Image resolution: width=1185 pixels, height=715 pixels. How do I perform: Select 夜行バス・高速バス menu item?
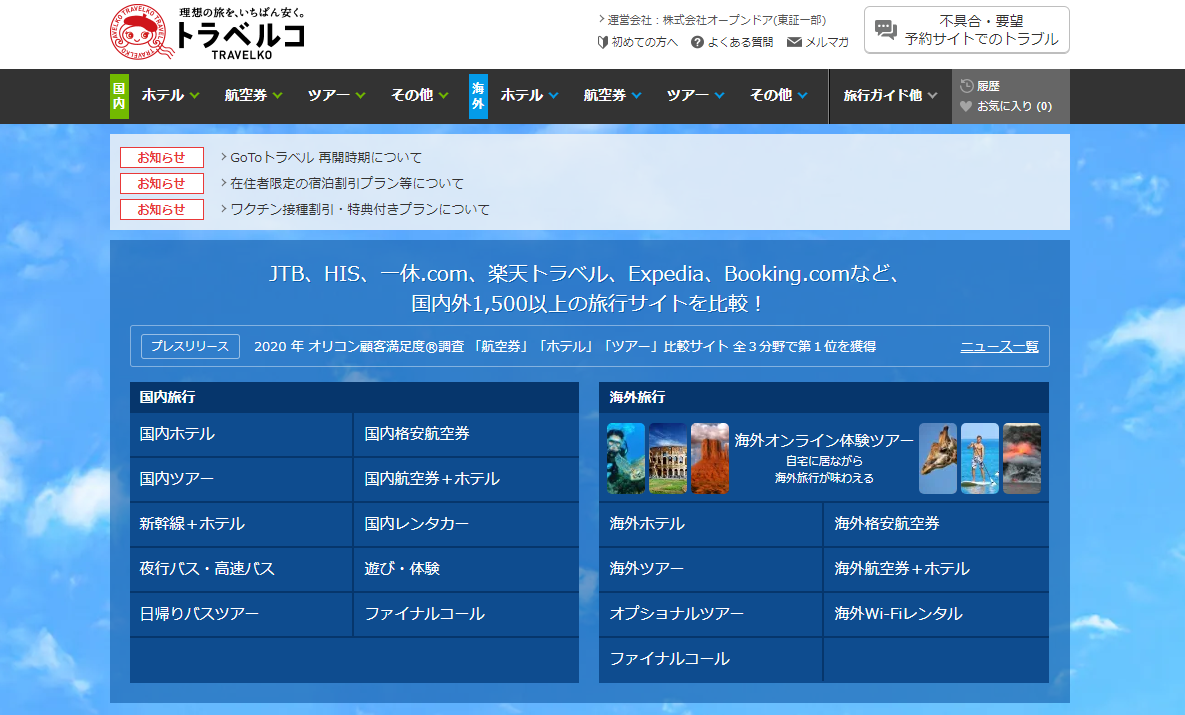[x=241, y=569]
